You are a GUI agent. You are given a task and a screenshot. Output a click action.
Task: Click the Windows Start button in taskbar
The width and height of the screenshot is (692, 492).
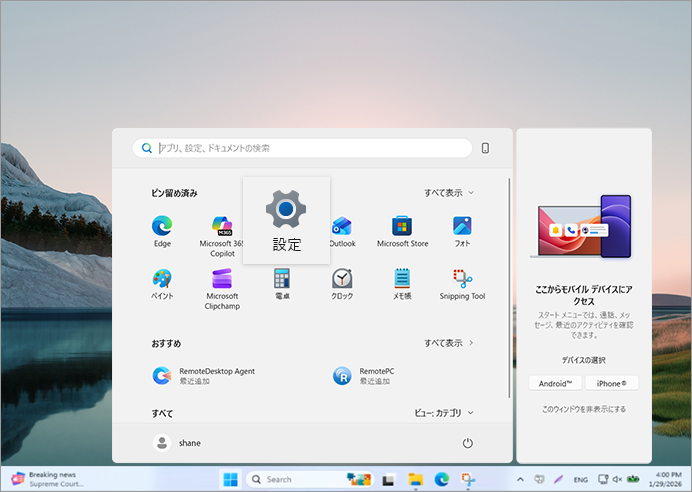(230, 479)
